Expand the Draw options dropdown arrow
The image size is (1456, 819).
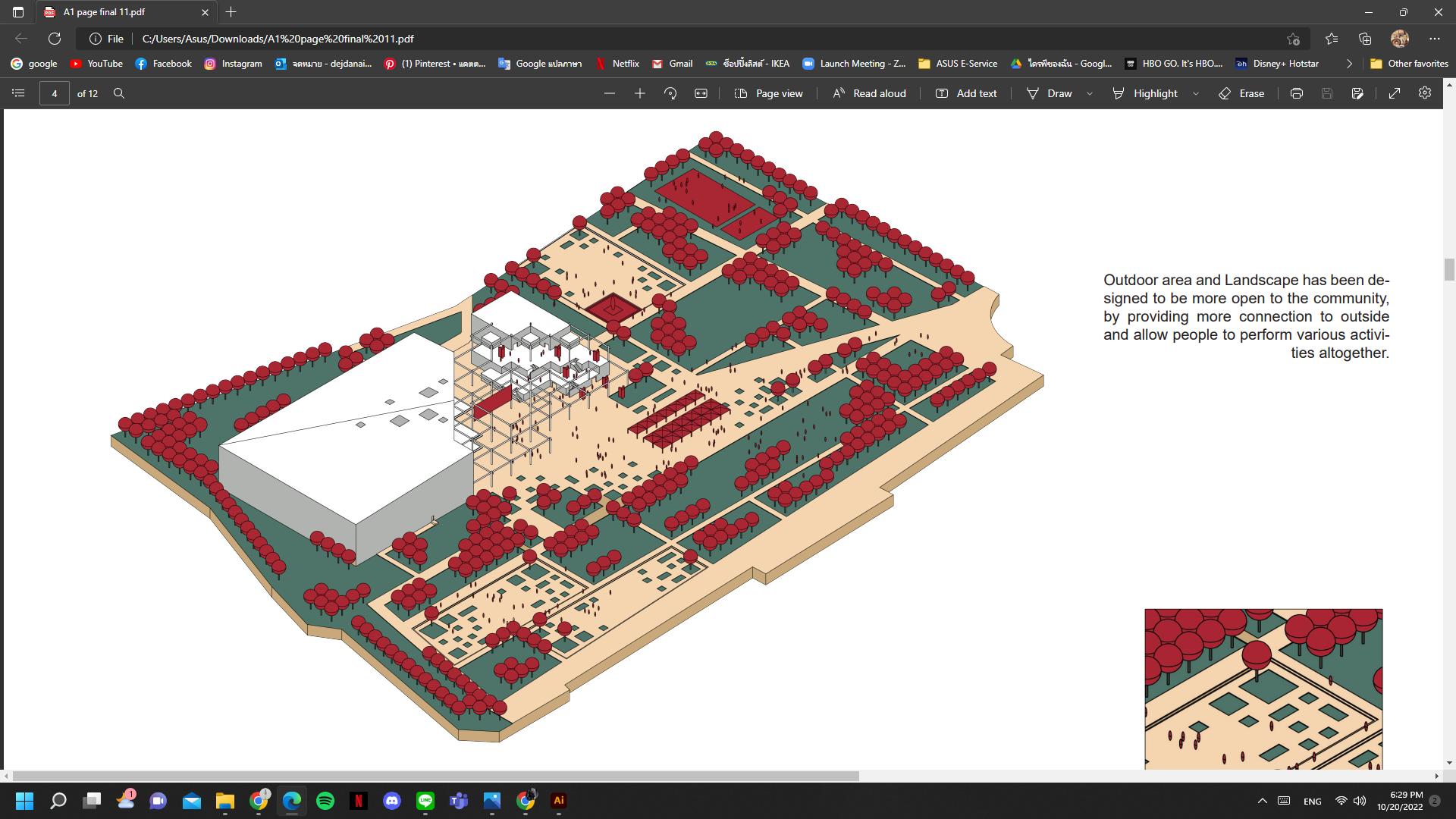(x=1090, y=93)
